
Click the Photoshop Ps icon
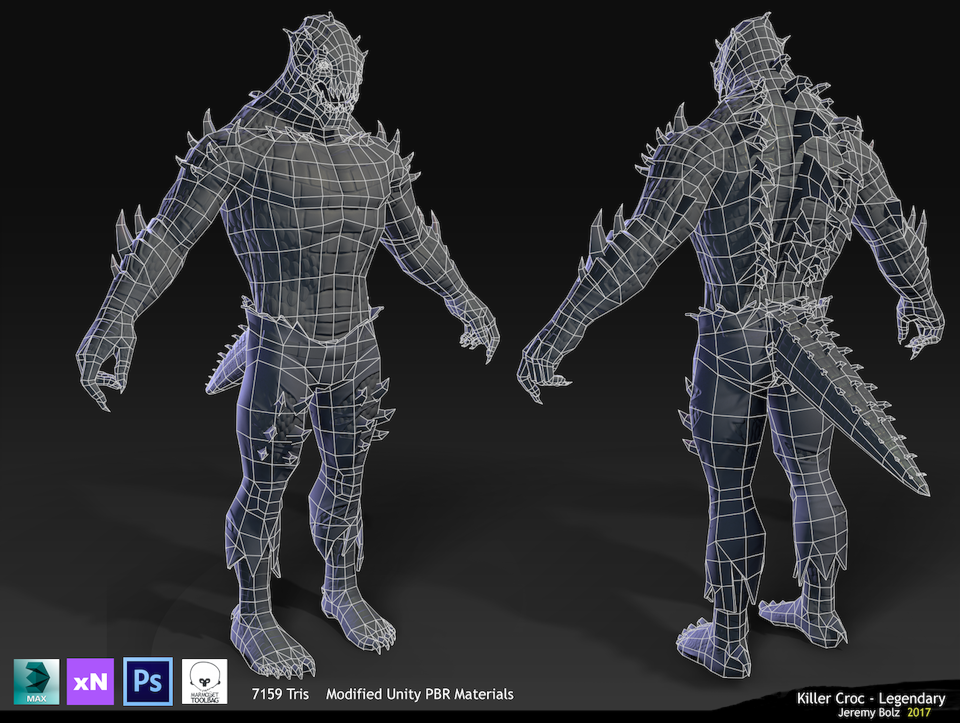148,681
